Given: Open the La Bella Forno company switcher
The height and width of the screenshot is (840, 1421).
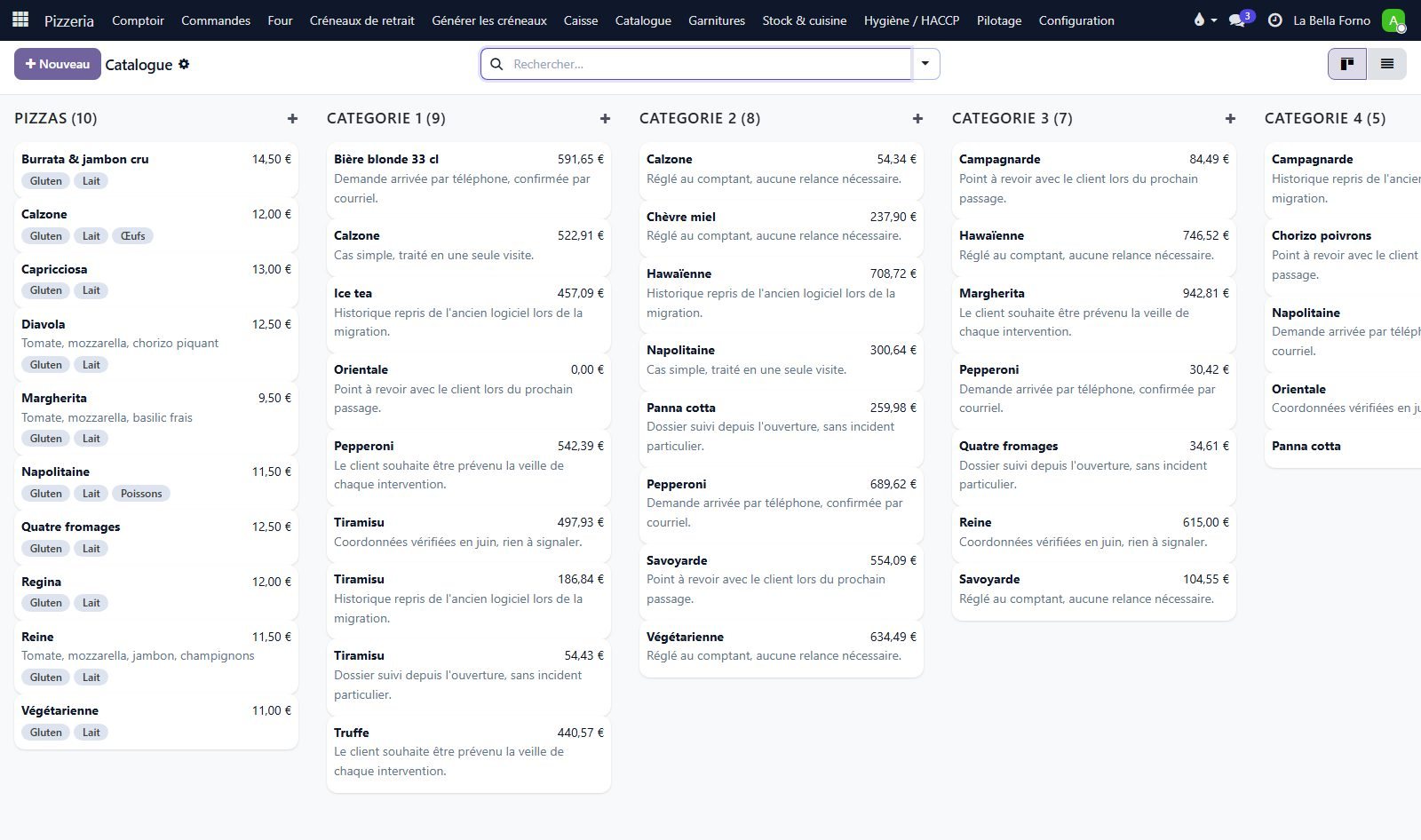Looking at the screenshot, I should coord(1331,20).
